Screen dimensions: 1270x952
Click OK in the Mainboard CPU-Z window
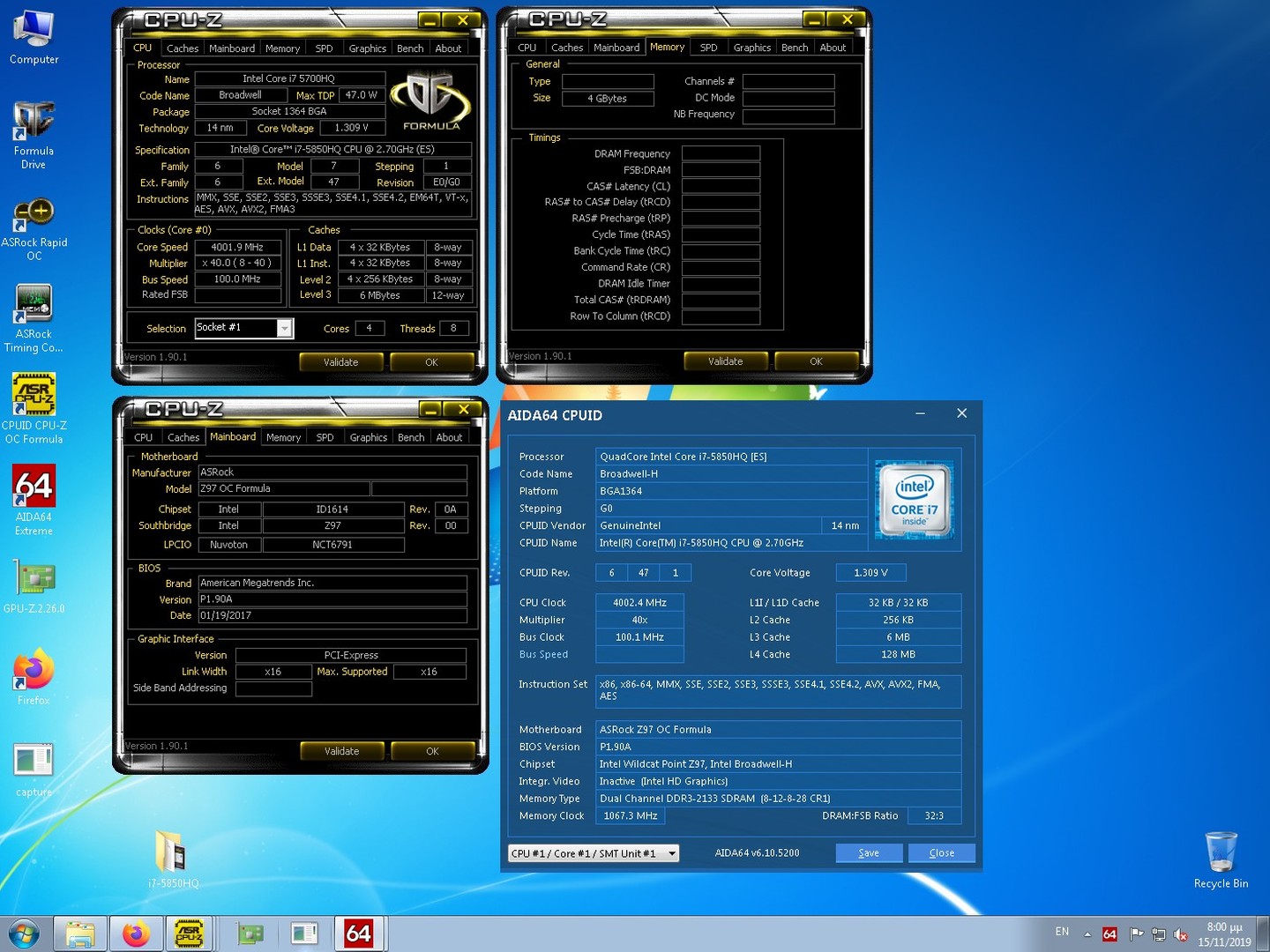click(433, 751)
